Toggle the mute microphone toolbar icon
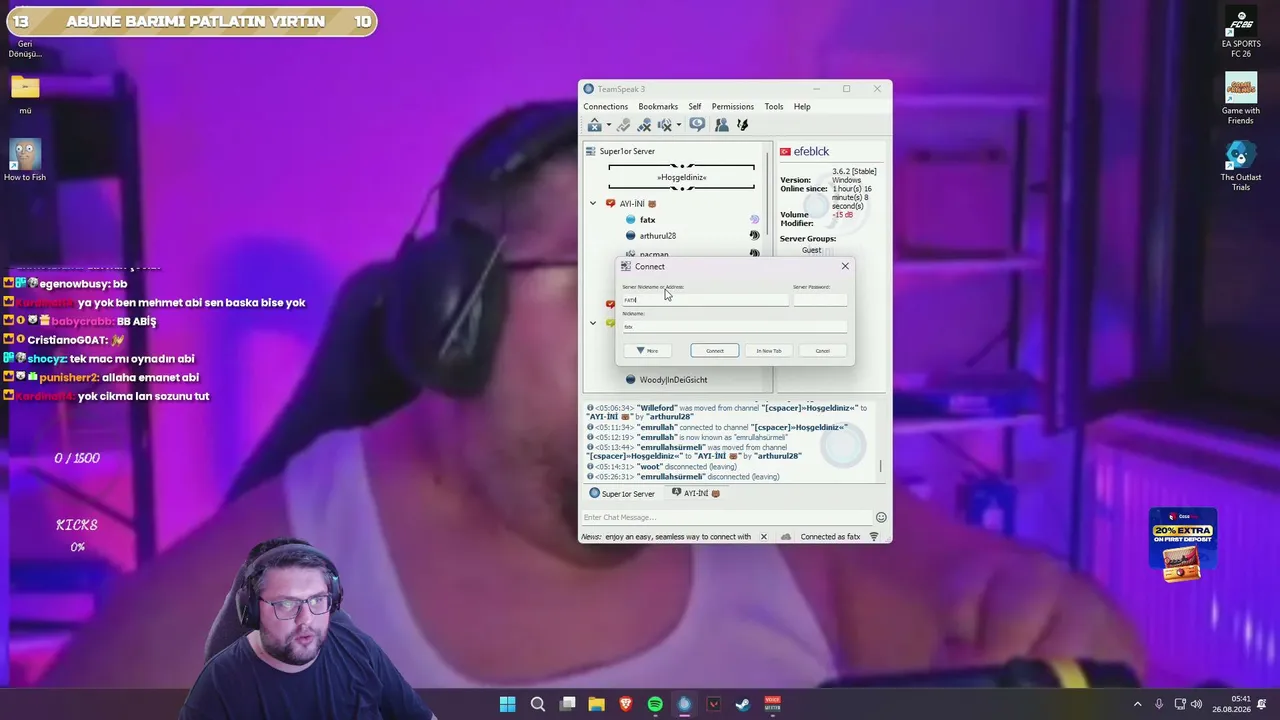 point(644,125)
